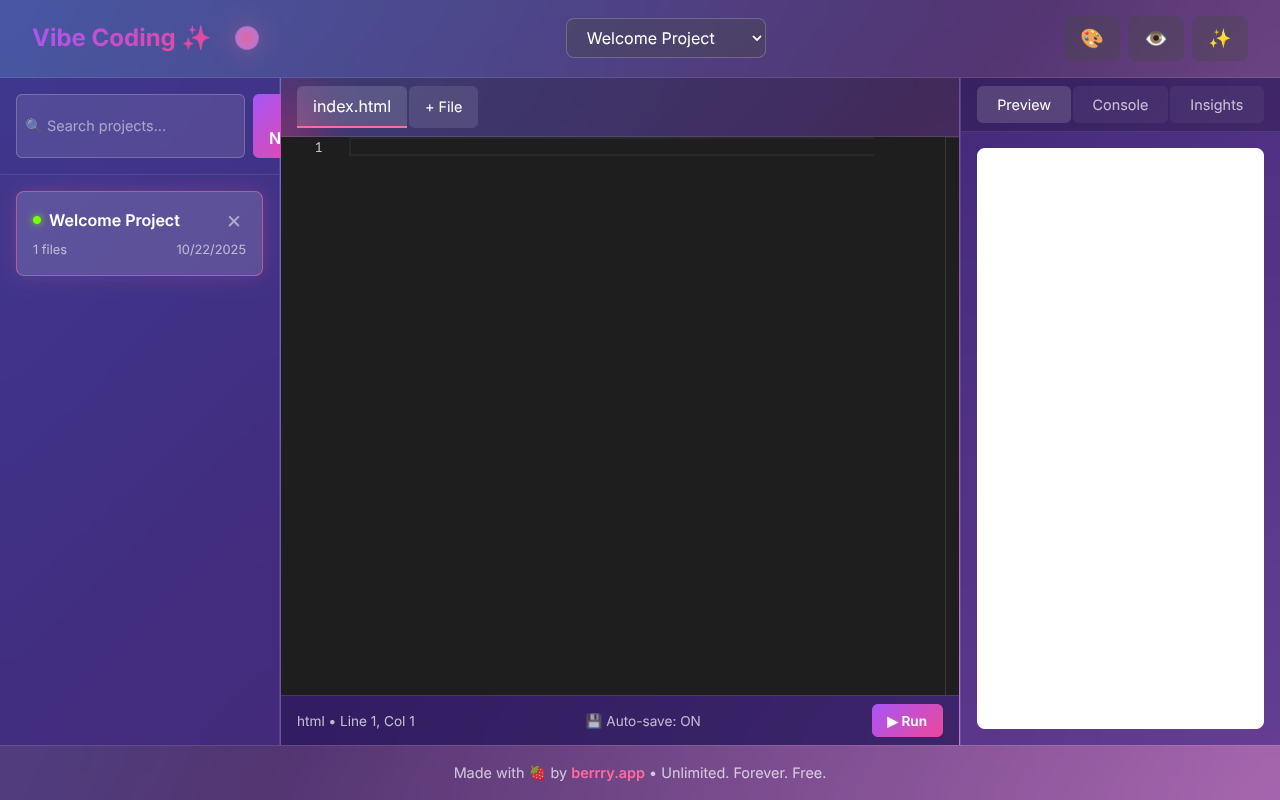Open the Welcome Project selector dropdown

point(665,38)
